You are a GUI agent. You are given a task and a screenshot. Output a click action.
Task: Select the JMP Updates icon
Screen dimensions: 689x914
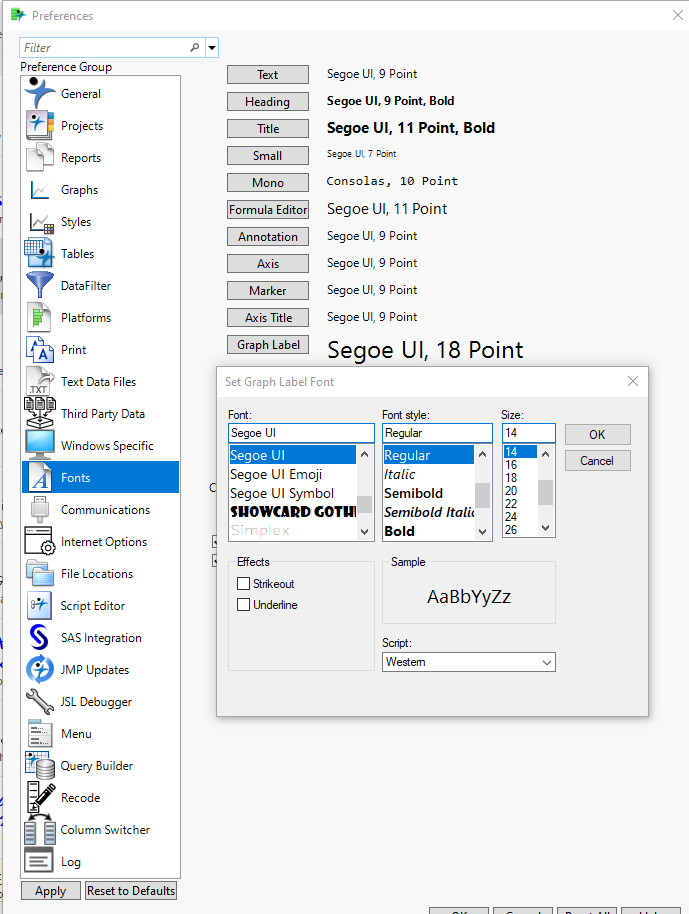pos(40,669)
